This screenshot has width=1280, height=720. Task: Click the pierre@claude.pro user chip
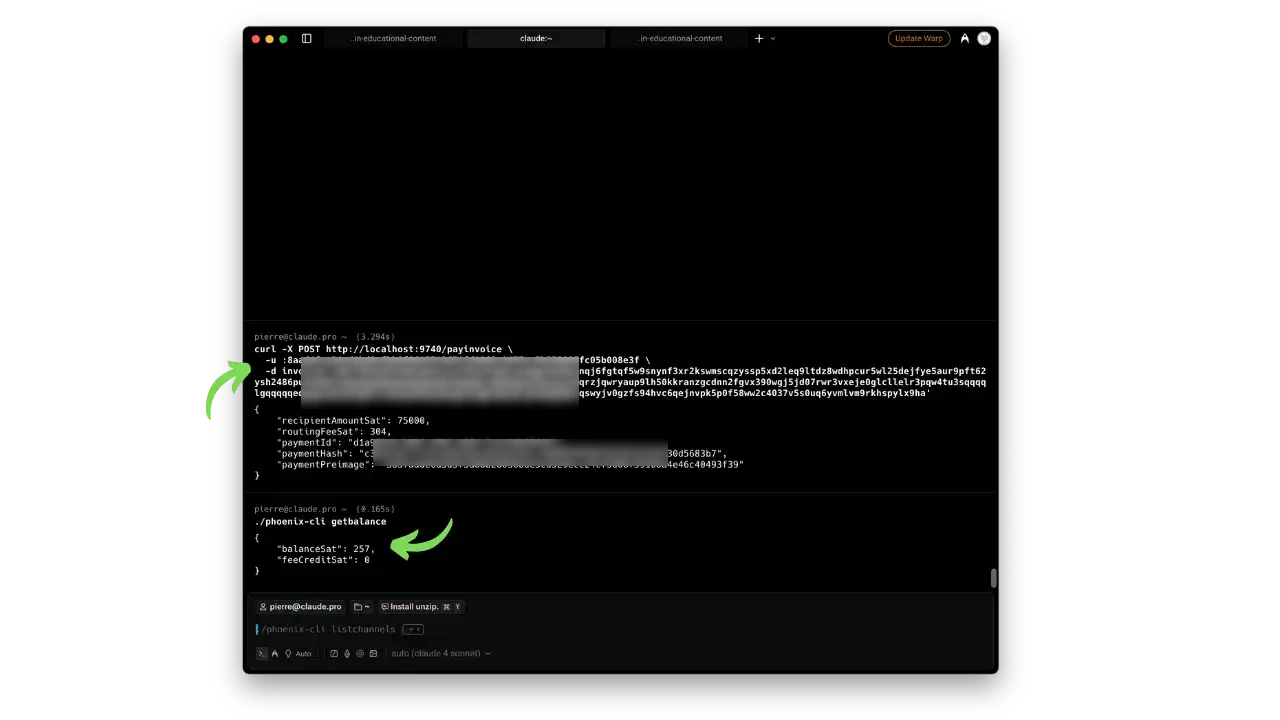[x=300, y=607]
